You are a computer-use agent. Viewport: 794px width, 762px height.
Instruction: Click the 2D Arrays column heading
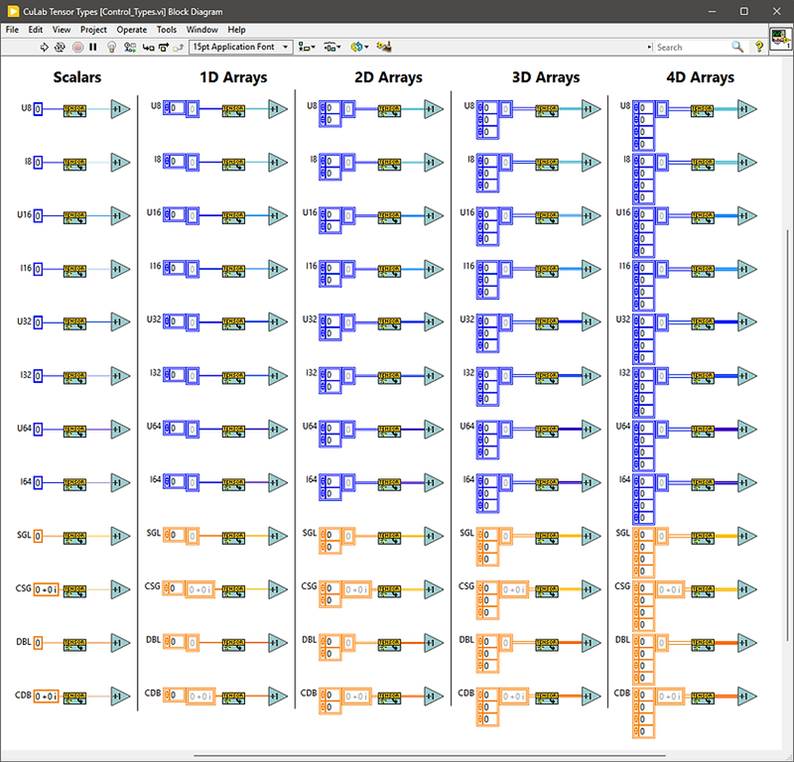pyautogui.click(x=388, y=77)
